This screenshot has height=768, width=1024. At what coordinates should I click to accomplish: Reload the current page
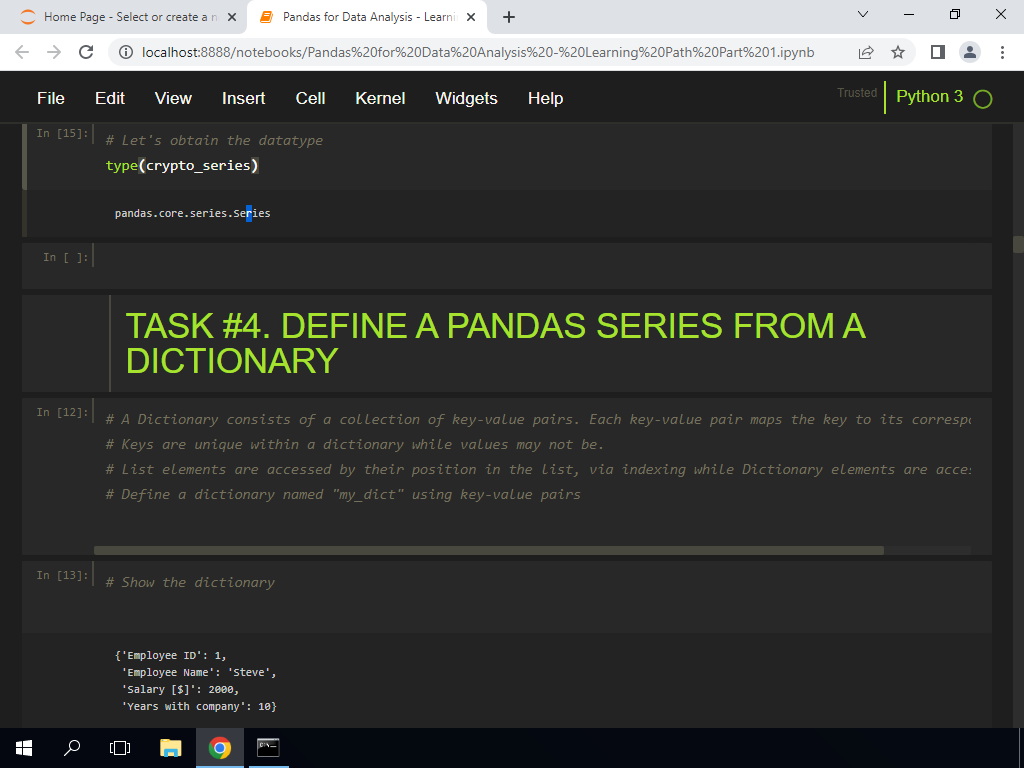pyautogui.click(x=85, y=51)
